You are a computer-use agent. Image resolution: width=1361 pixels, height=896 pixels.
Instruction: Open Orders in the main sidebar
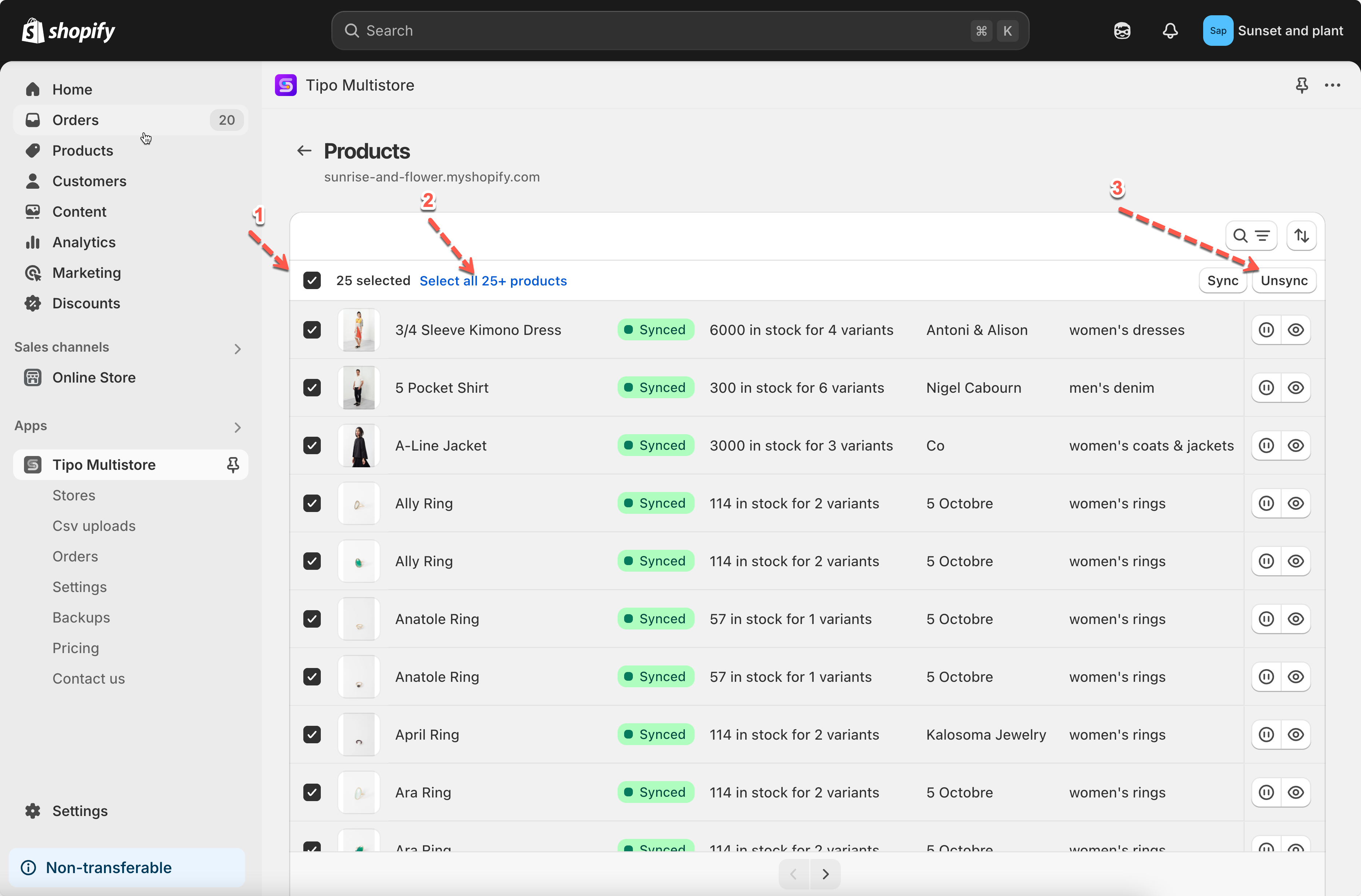coord(130,120)
